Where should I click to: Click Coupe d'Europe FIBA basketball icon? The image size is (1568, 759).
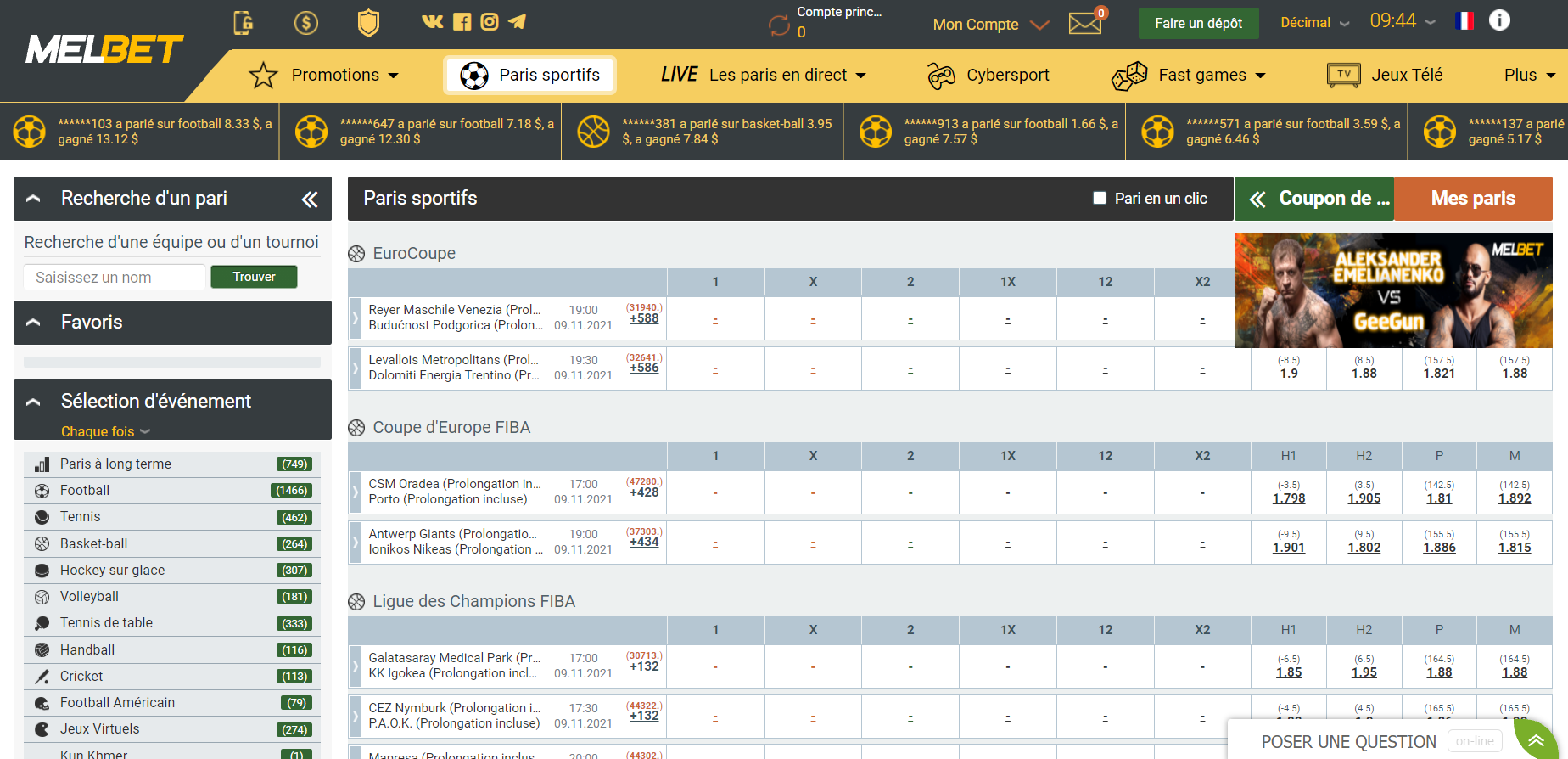pos(356,428)
